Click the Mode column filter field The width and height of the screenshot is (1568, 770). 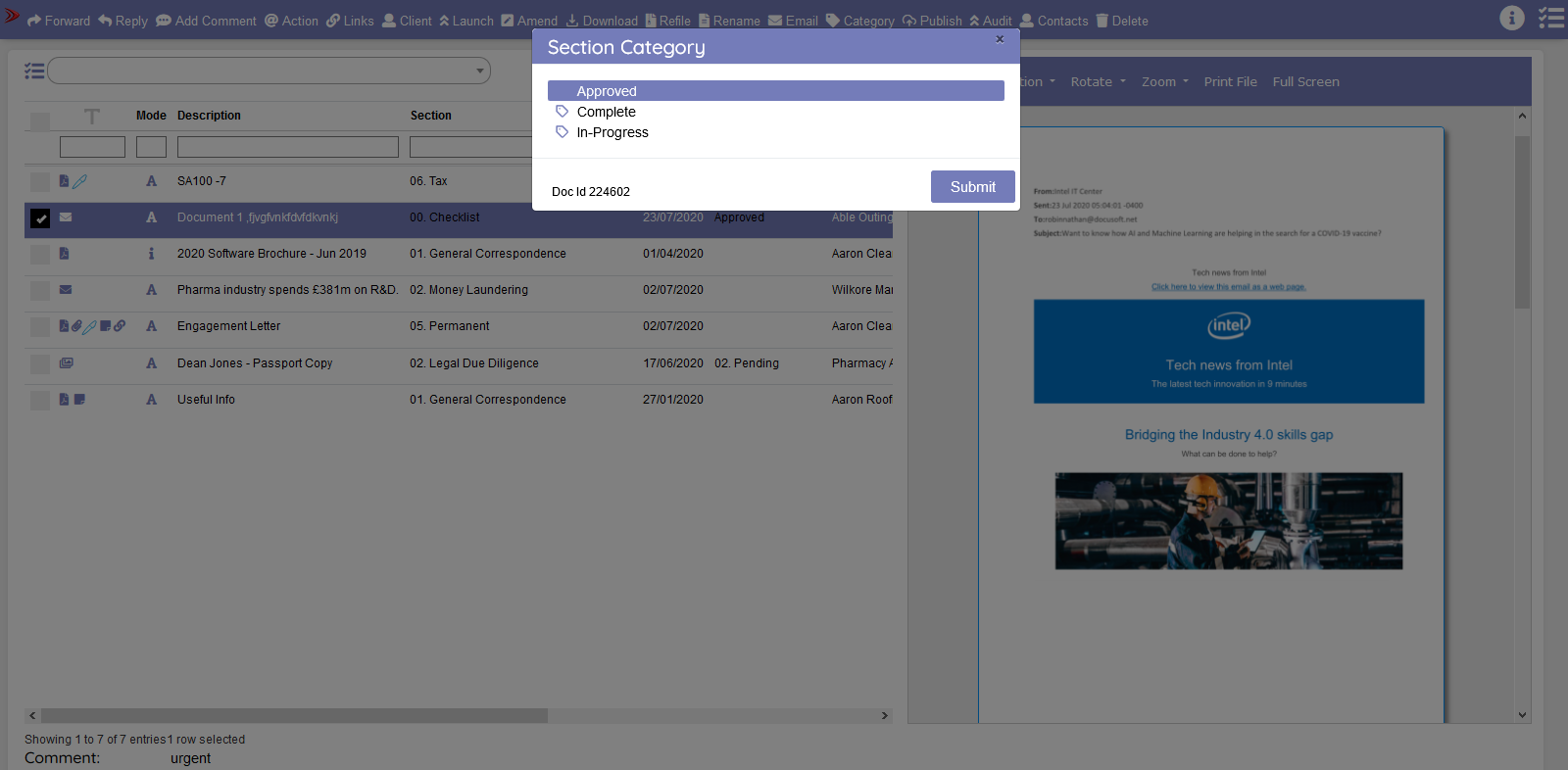pyautogui.click(x=151, y=147)
